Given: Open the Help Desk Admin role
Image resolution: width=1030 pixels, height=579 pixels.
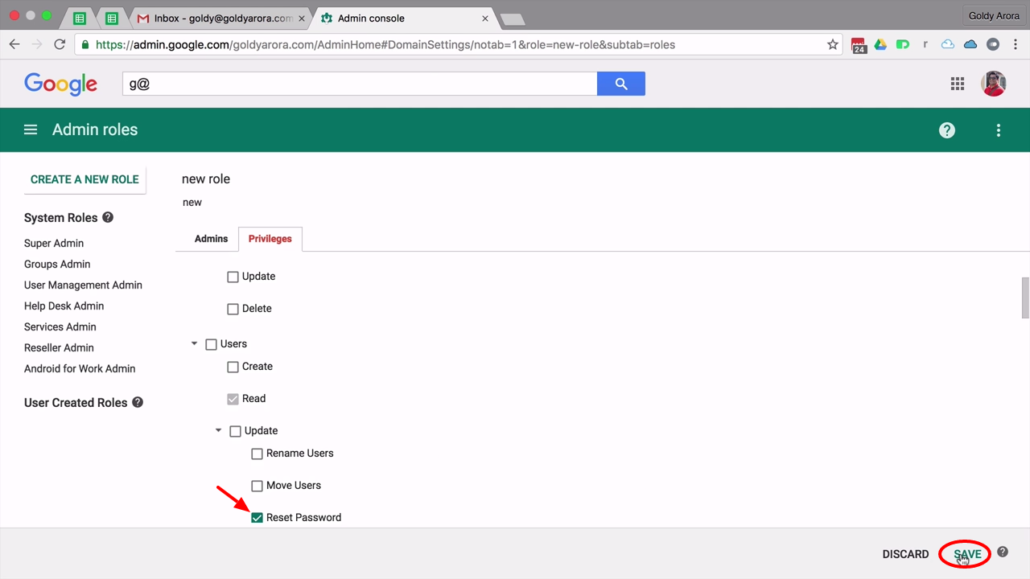Looking at the screenshot, I should pyautogui.click(x=64, y=306).
